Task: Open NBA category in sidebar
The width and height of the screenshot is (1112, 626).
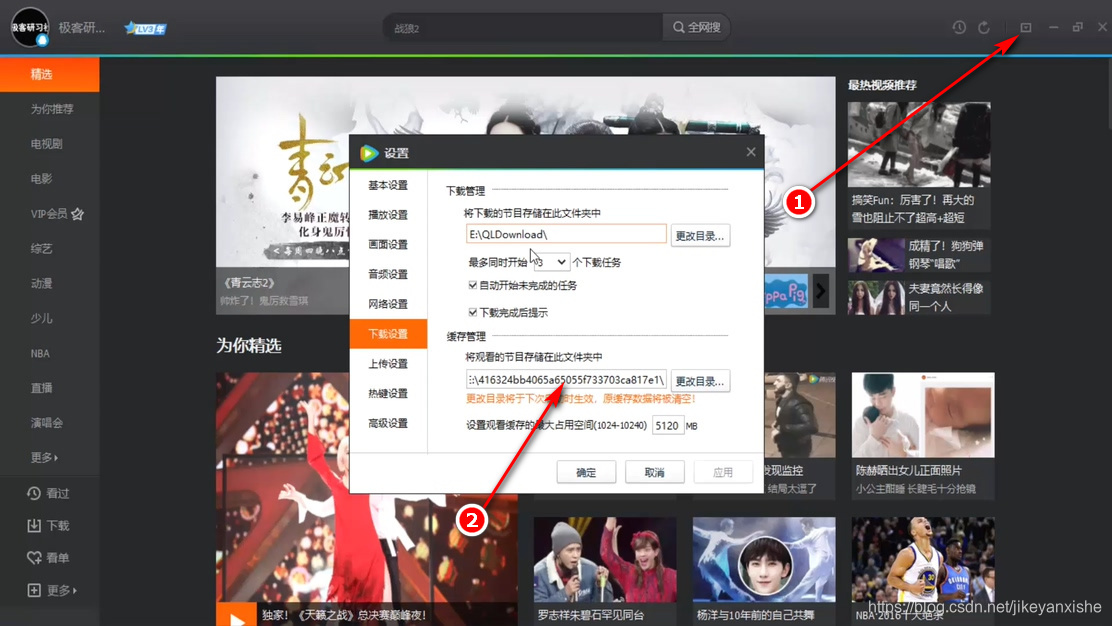Action: click(40, 353)
